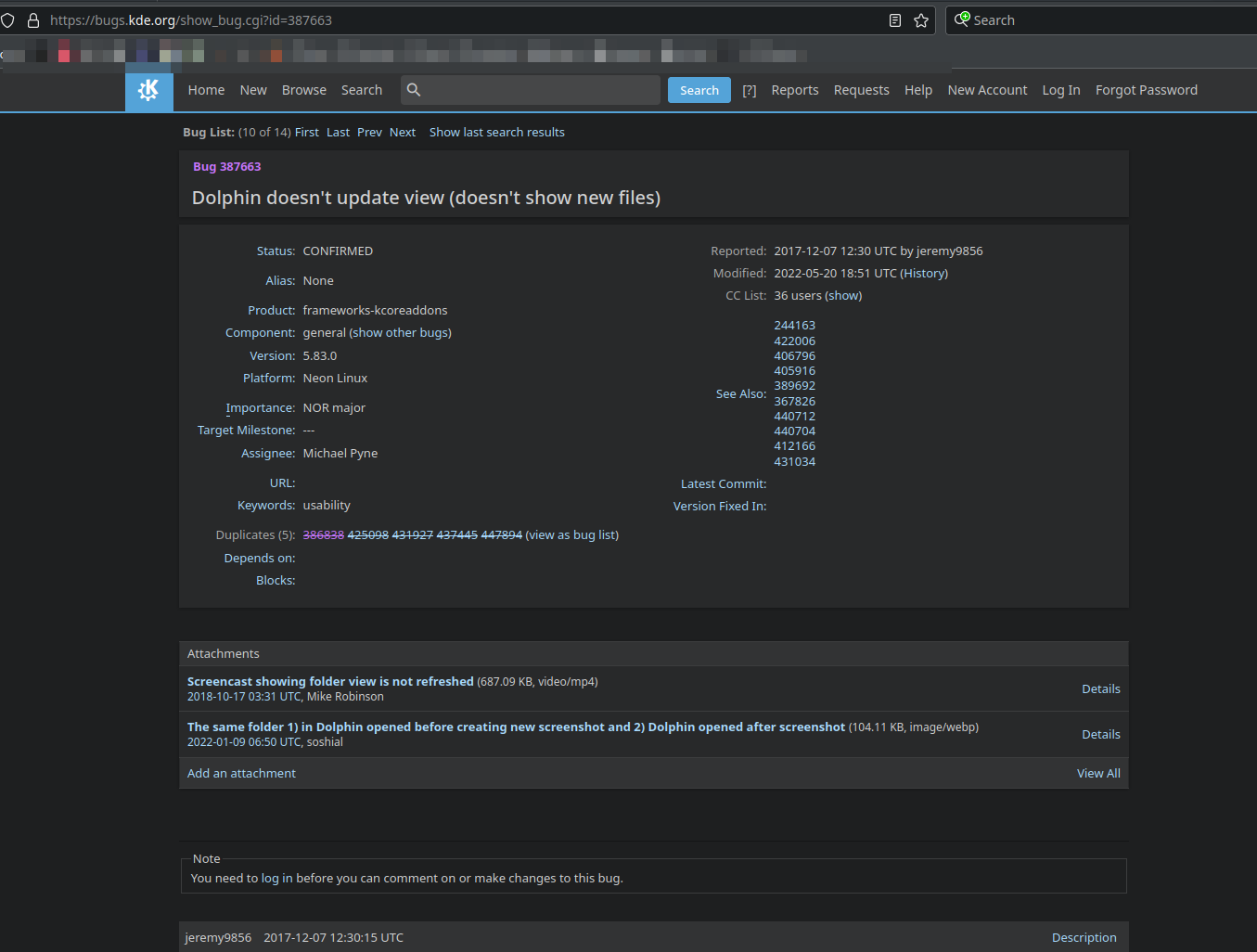The width and height of the screenshot is (1257, 952).
Task: Open the bug modification History
Action: coord(924,274)
